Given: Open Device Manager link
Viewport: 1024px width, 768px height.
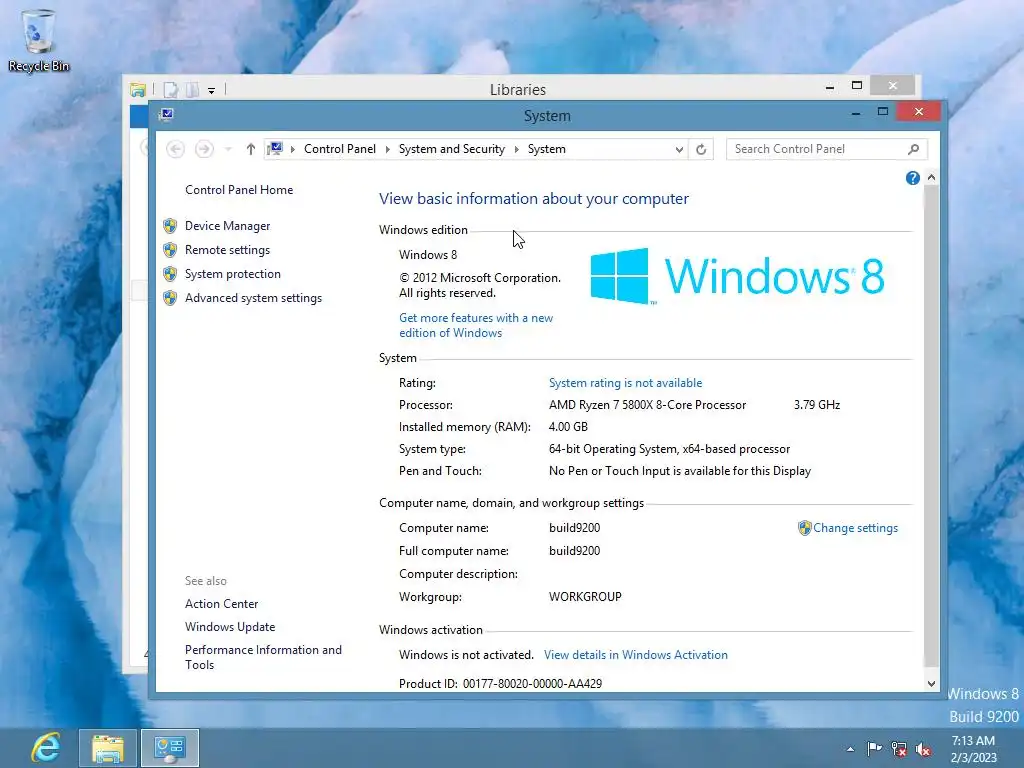Looking at the screenshot, I should 227,226.
